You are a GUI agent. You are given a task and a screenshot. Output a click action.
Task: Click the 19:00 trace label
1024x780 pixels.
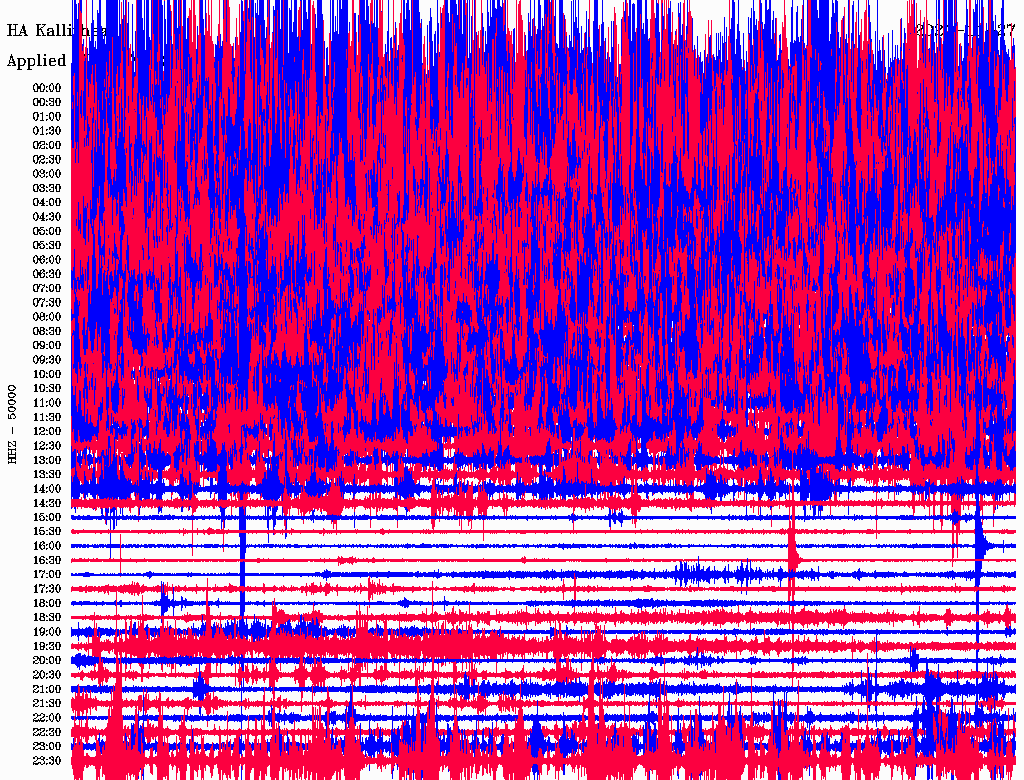(47, 632)
